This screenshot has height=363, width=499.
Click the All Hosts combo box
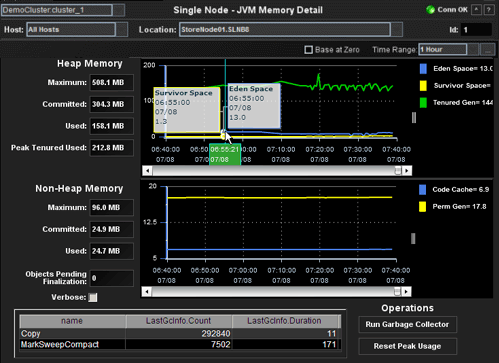(x=71, y=30)
